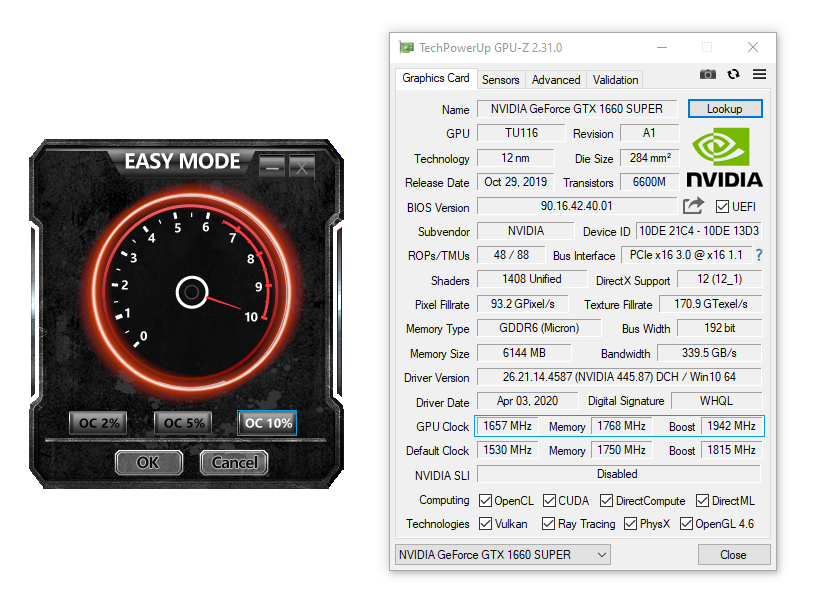818x602 pixels.
Task: Click the Default Boost 1815 MHz value
Action: [731, 450]
